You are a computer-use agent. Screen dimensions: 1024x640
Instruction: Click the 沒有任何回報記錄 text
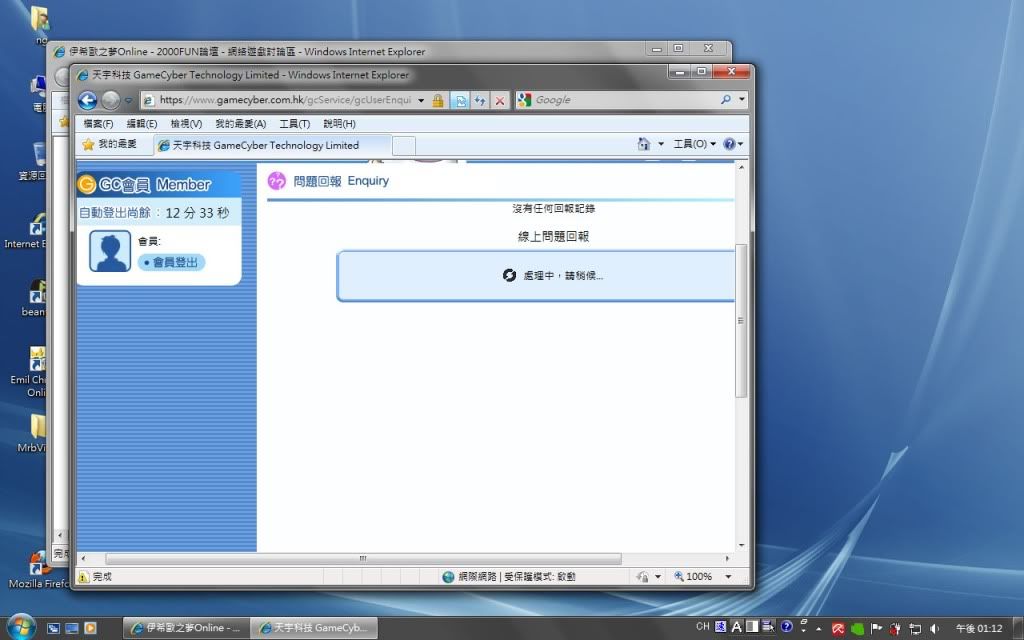point(553,208)
